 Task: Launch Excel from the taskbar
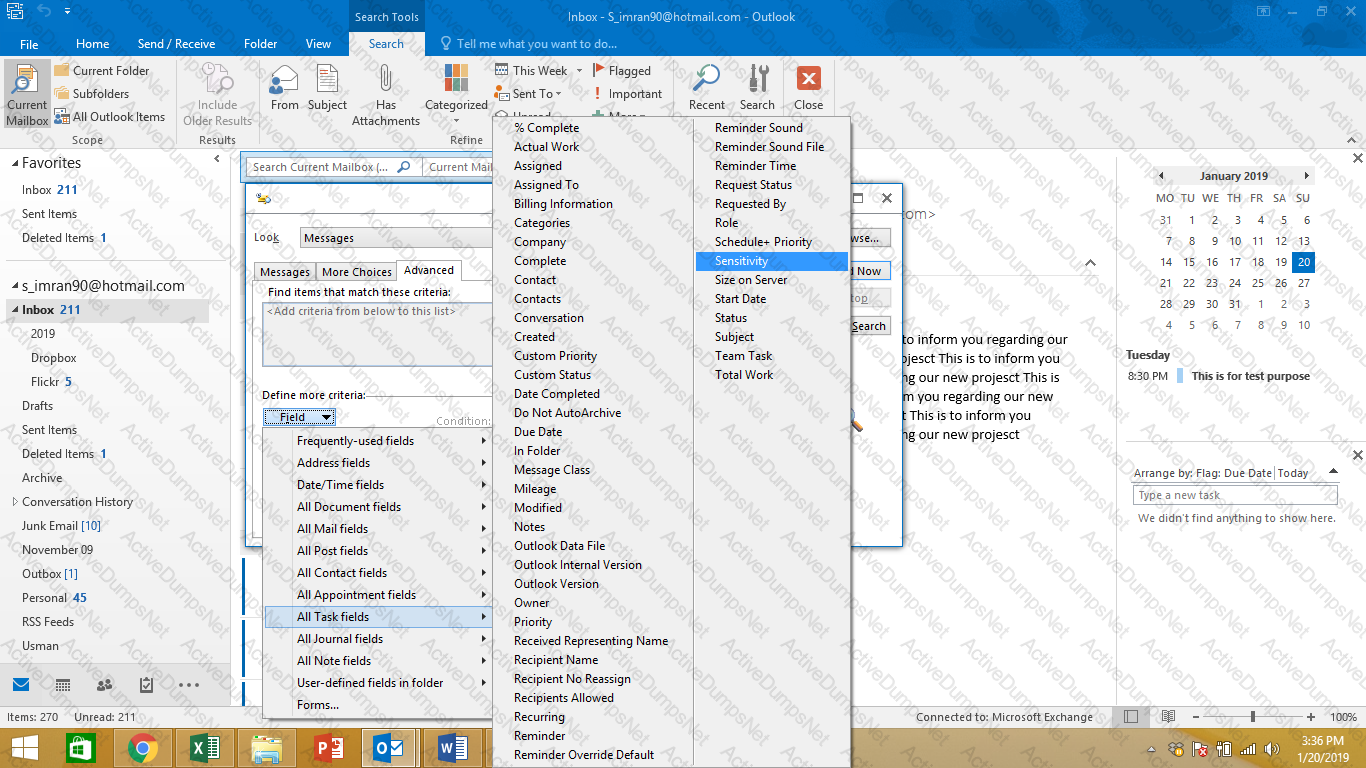click(204, 747)
